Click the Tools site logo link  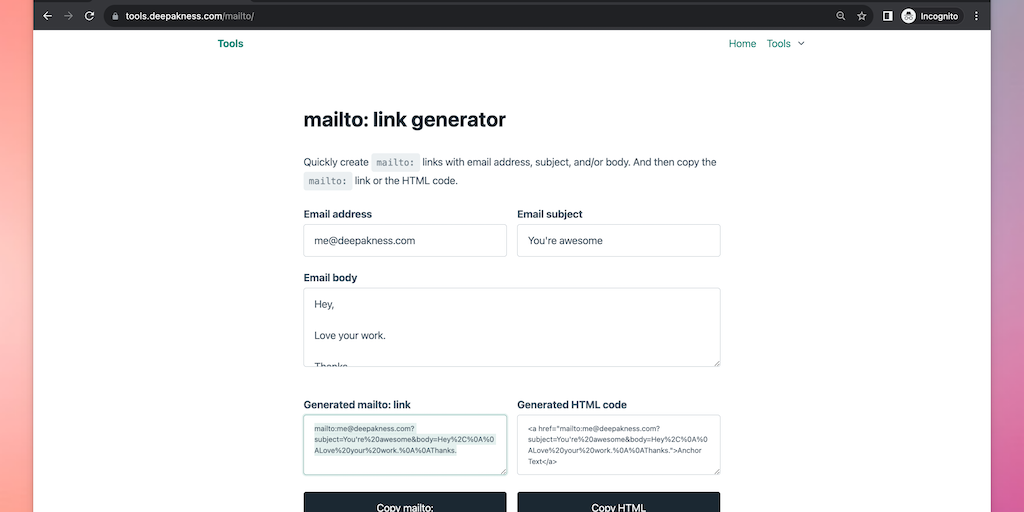coord(230,44)
